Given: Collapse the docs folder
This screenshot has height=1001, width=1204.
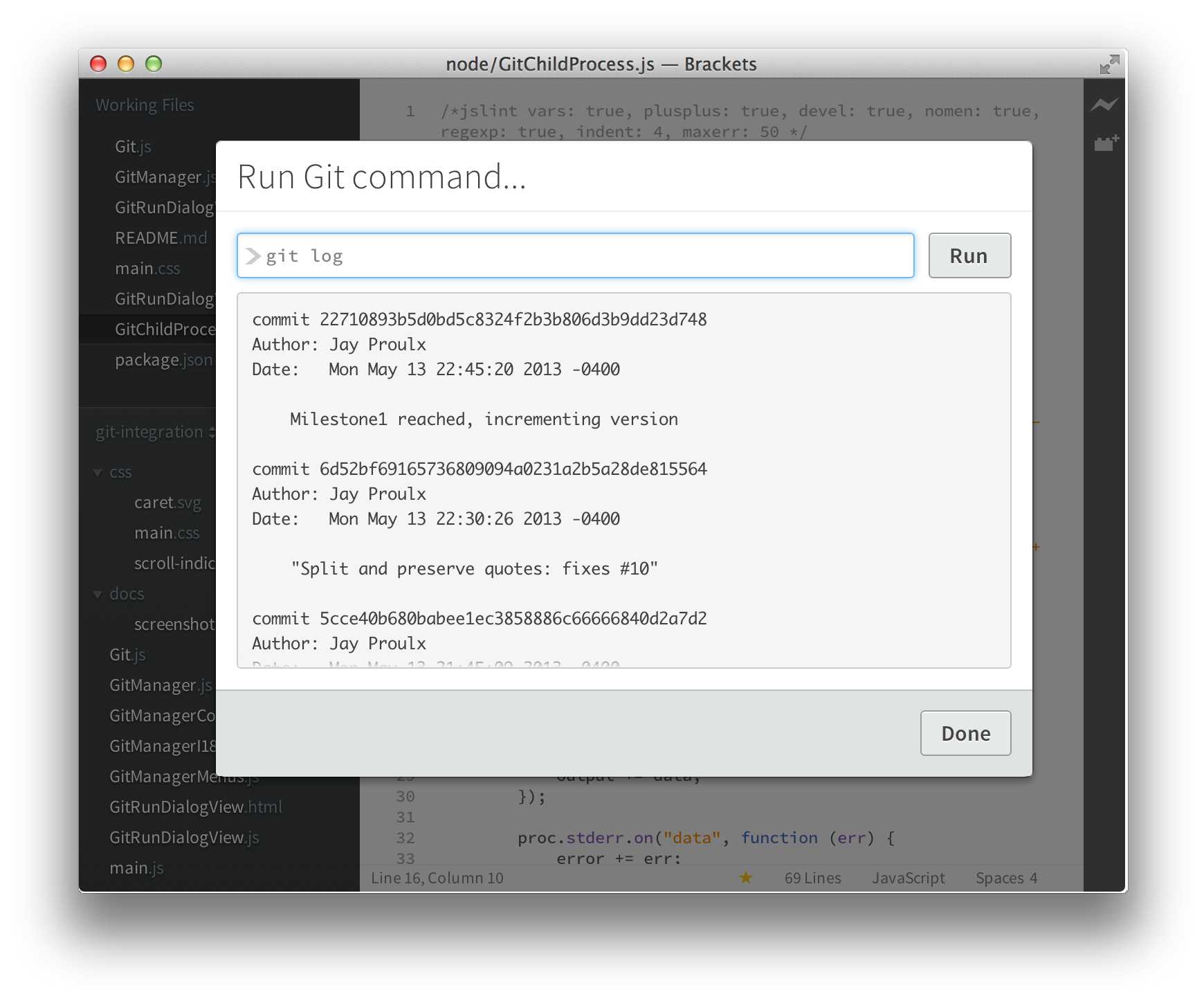Looking at the screenshot, I should click(x=98, y=595).
